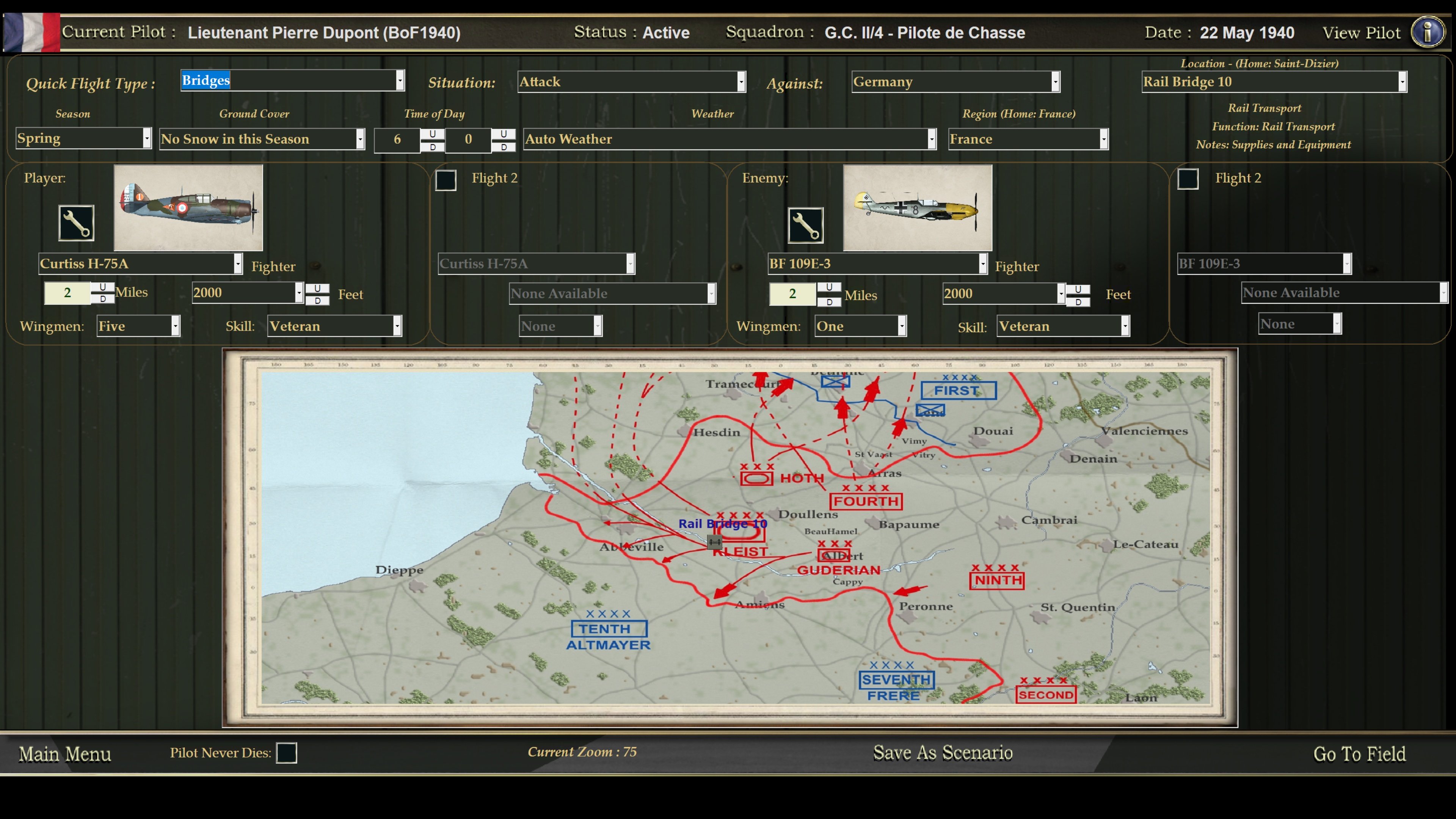Toggle the Pilot Never Dies checkbox

pos(287,753)
